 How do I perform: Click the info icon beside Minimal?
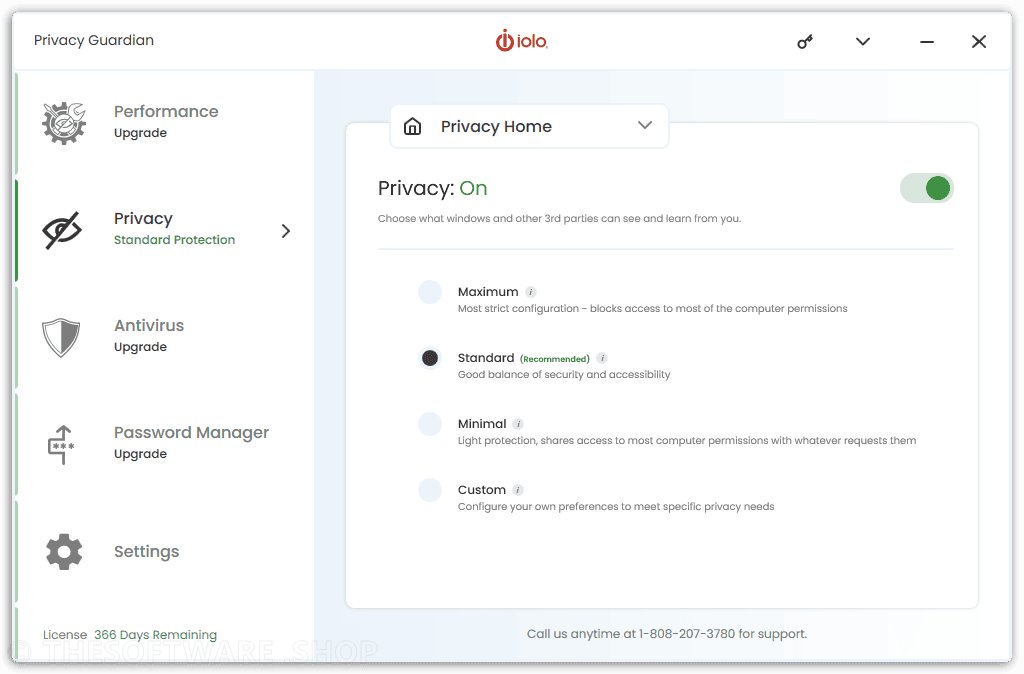[x=518, y=424]
